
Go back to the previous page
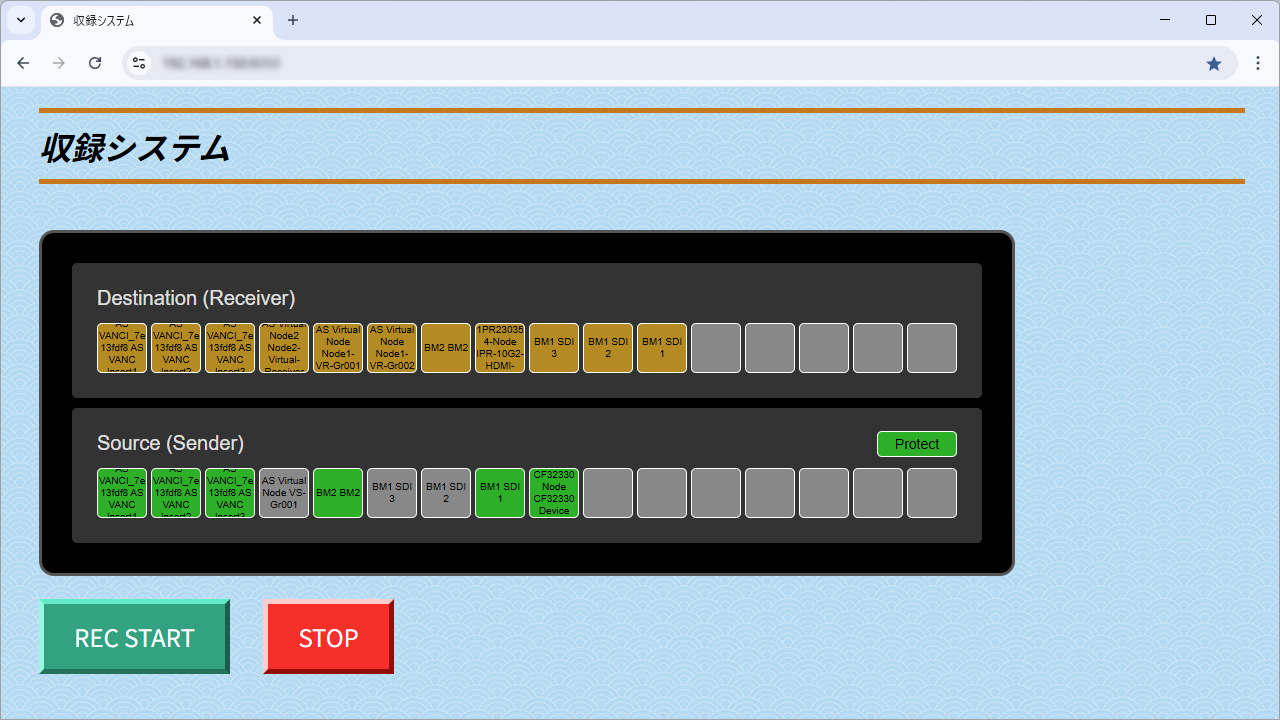pyautogui.click(x=23, y=63)
